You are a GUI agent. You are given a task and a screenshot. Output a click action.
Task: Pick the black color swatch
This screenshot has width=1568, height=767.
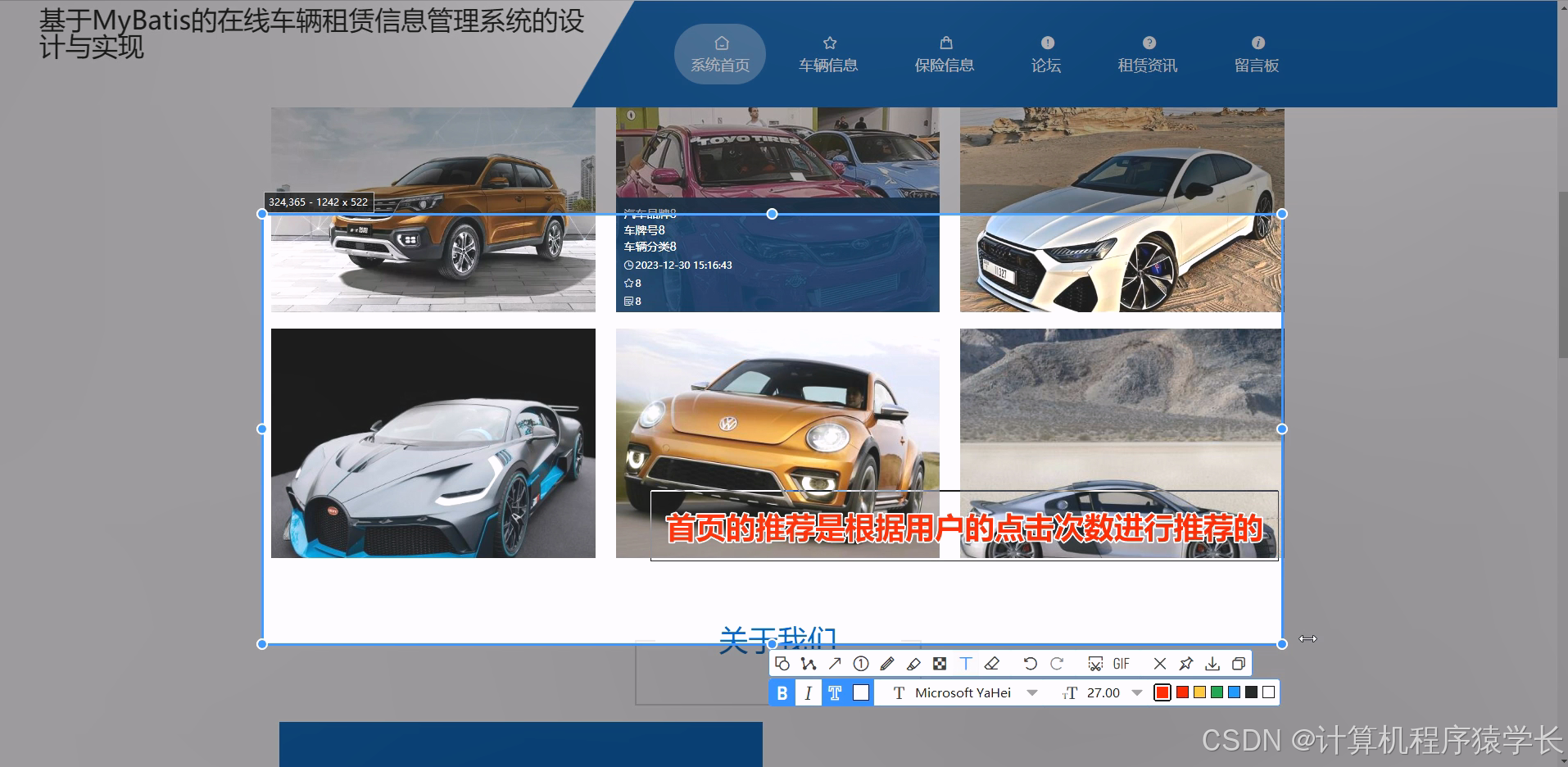1251,692
